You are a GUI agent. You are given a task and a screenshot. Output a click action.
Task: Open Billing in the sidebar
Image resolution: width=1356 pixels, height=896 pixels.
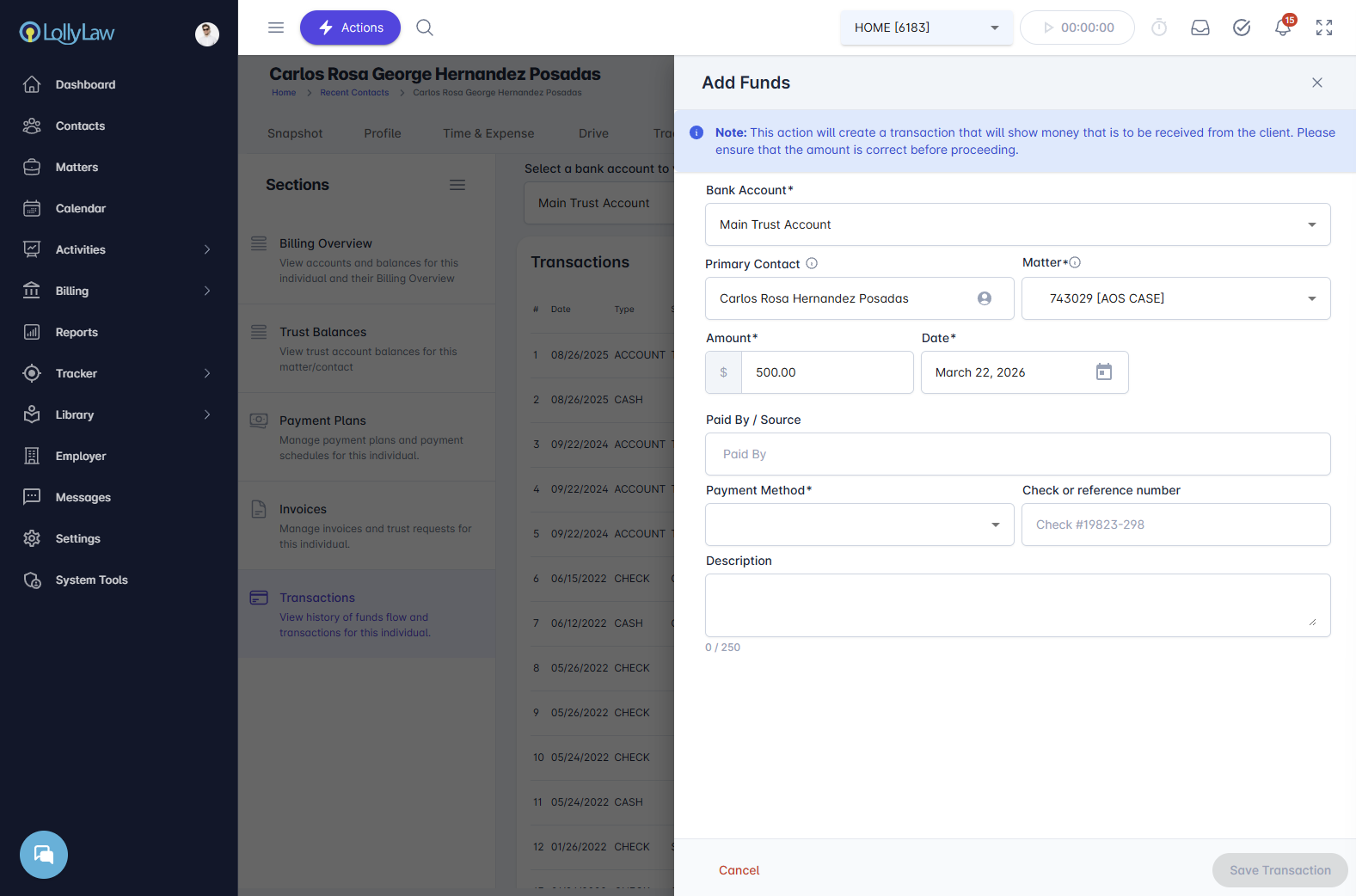coord(72,291)
